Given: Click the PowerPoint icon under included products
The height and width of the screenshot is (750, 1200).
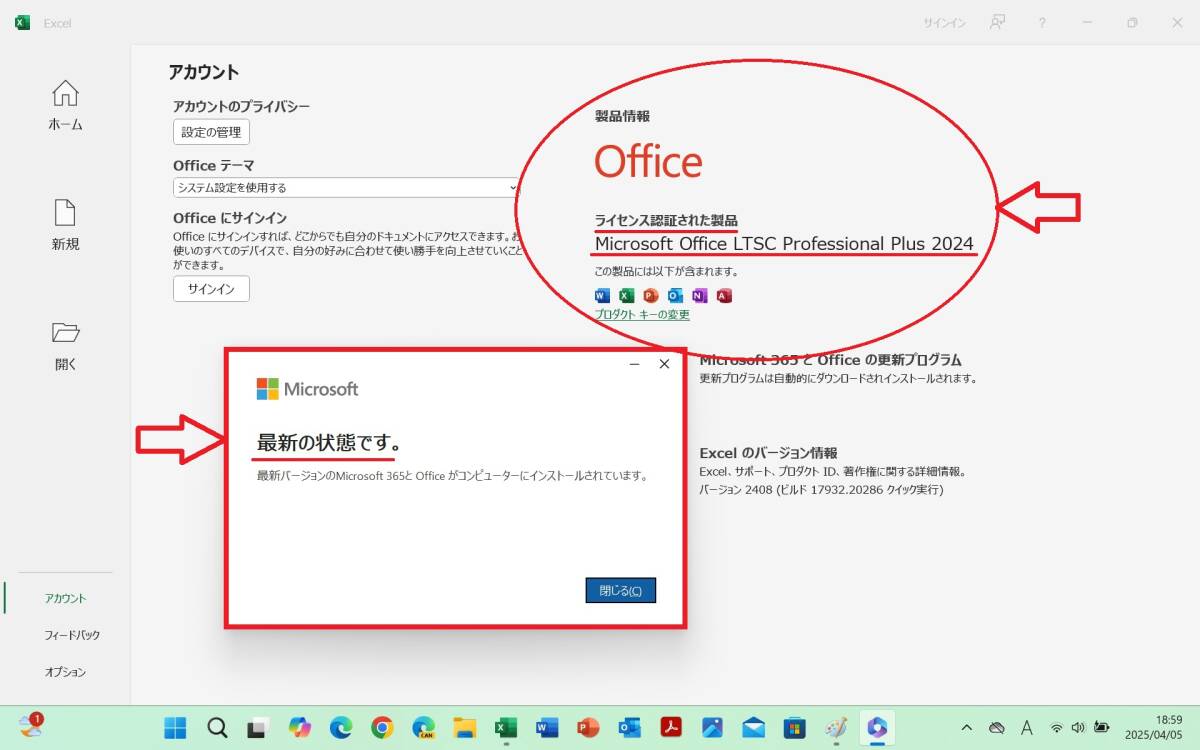Looking at the screenshot, I should tap(651, 295).
